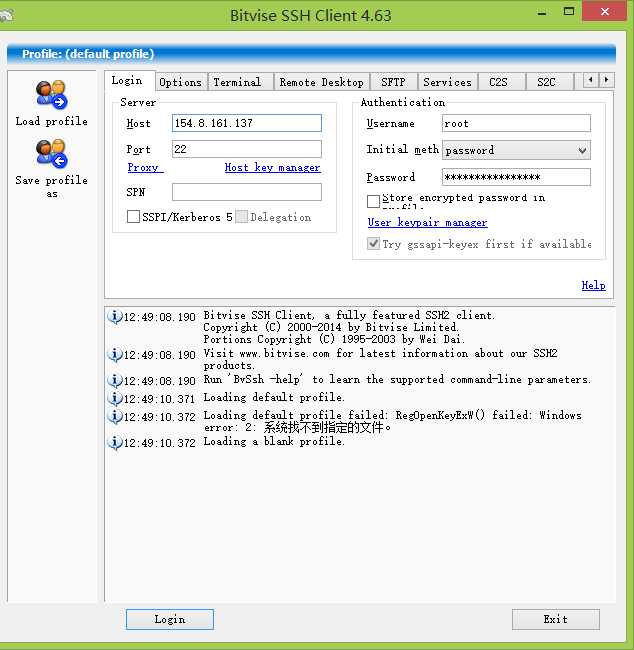634x650 pixels.
Task: Click the 'Profile: (default profile)' header
Action: pyautogui.click(x=311, y=54)
